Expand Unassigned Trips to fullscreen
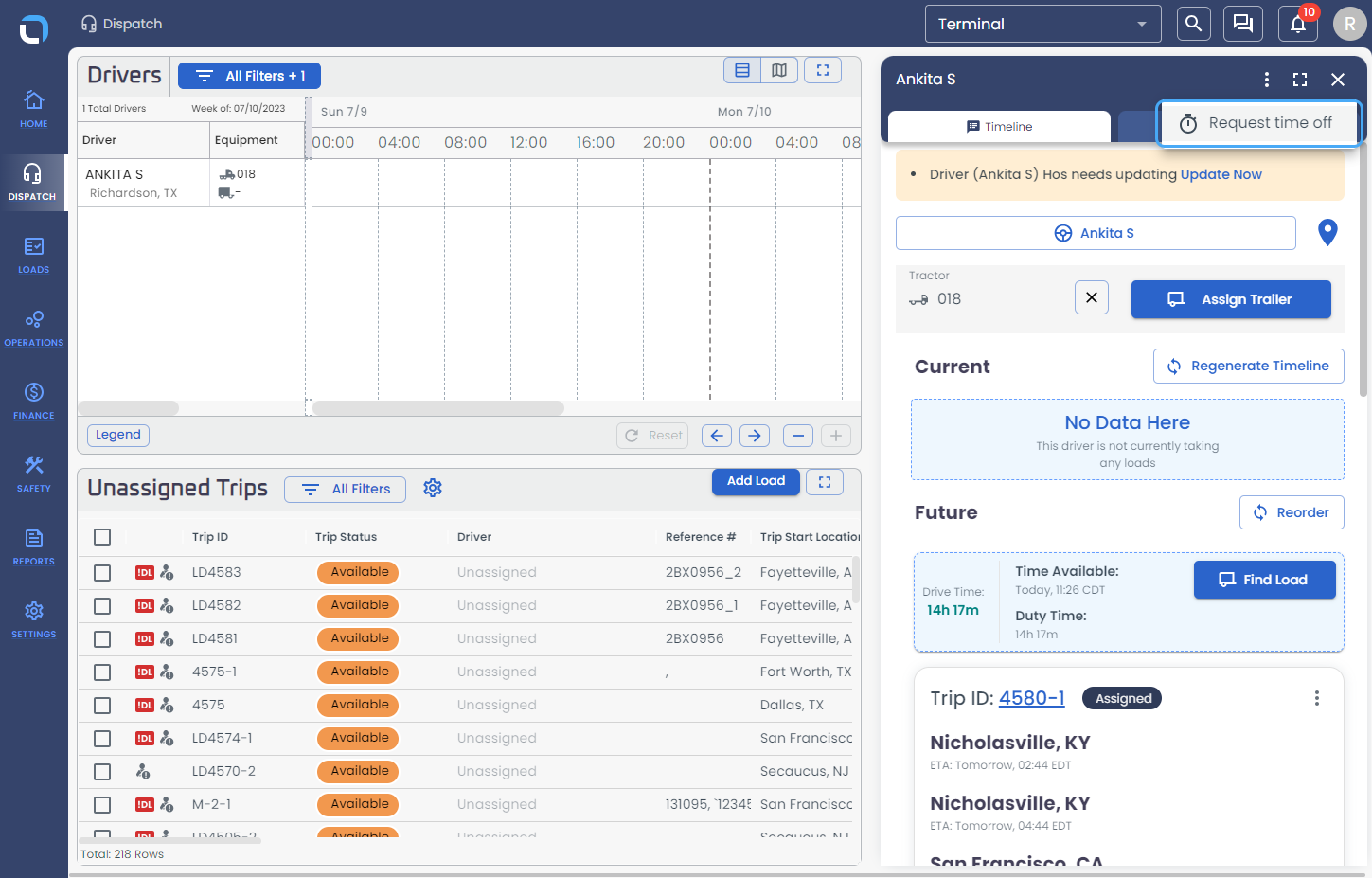This screenshot has width=1372, height=878. pos(825,482)
